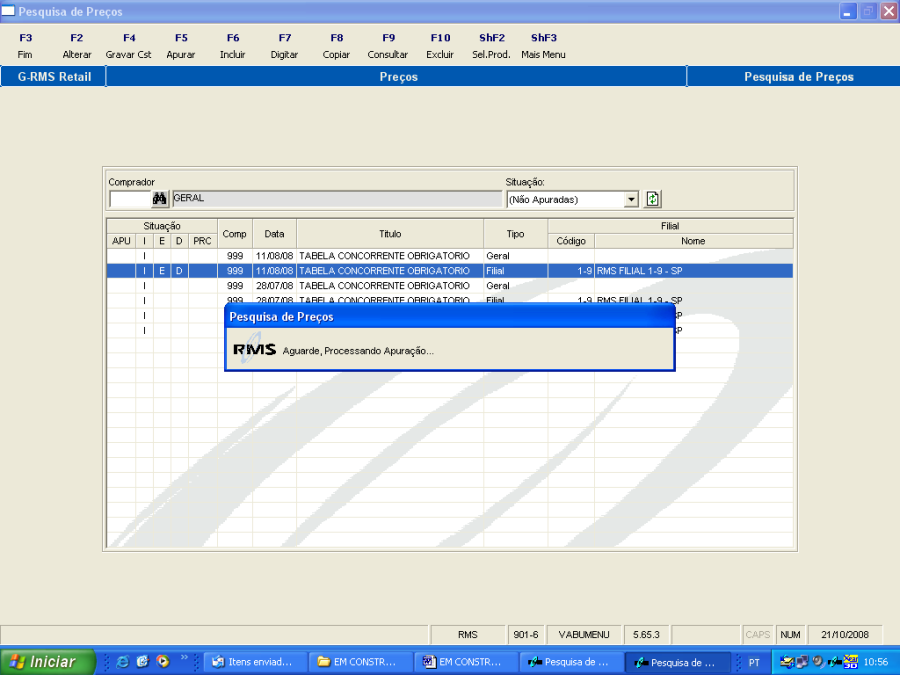The width and height of the screenshot is (900, 675).
Task: Click the 901-6 status bar entry
Action: tap(526, 635)
